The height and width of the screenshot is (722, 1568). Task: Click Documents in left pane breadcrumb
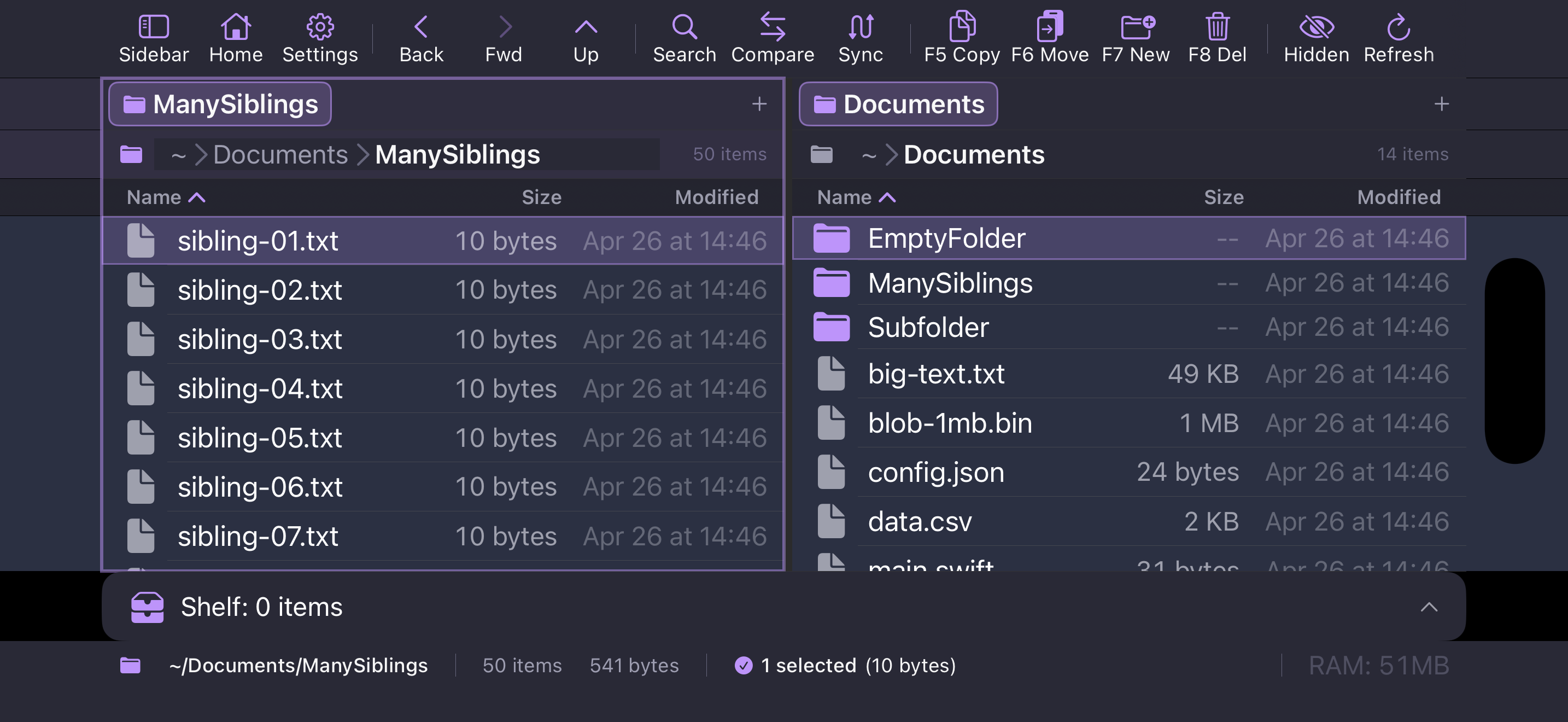click(x=280, y=155)
